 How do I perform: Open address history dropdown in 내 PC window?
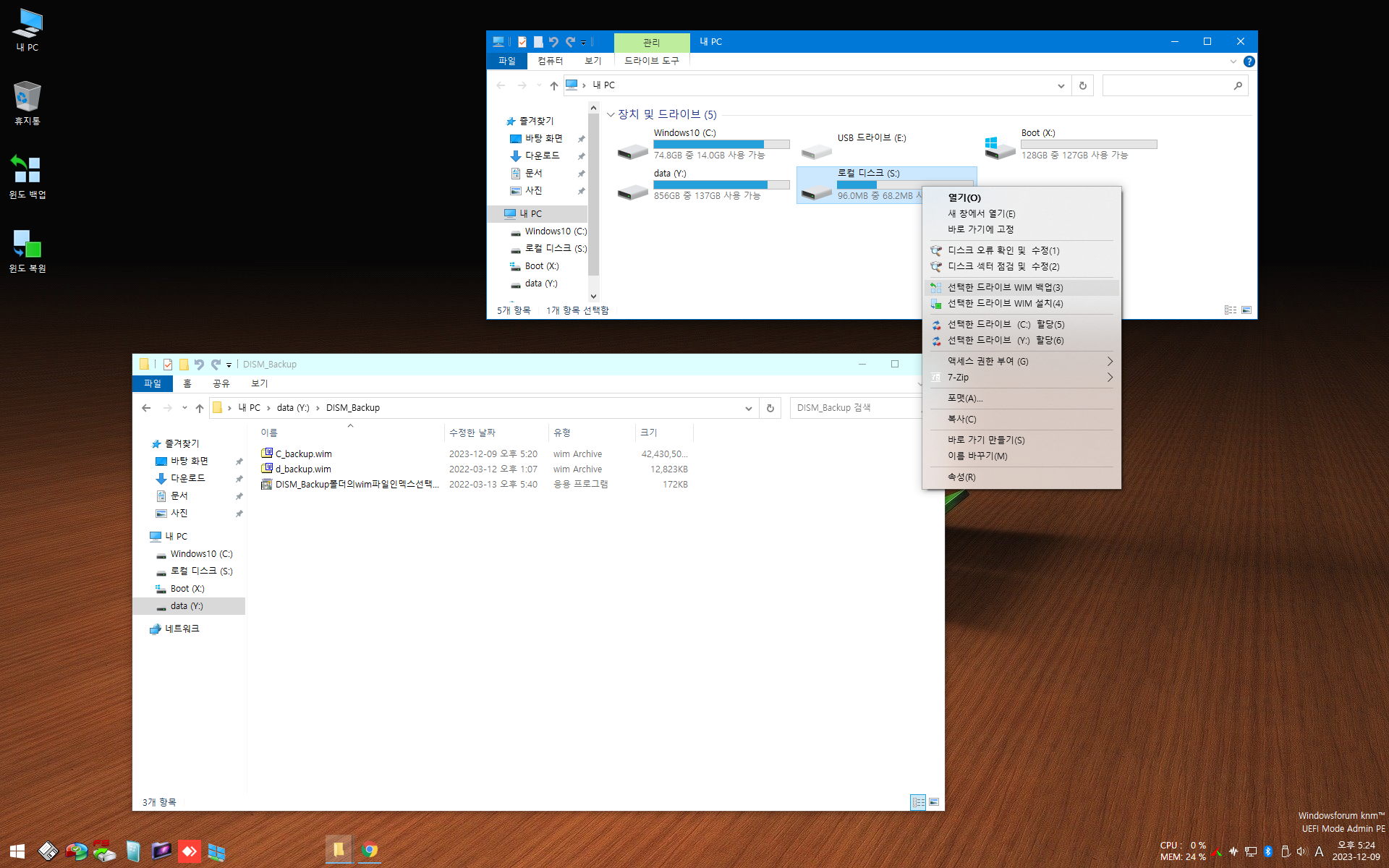tap(1061, 85)
